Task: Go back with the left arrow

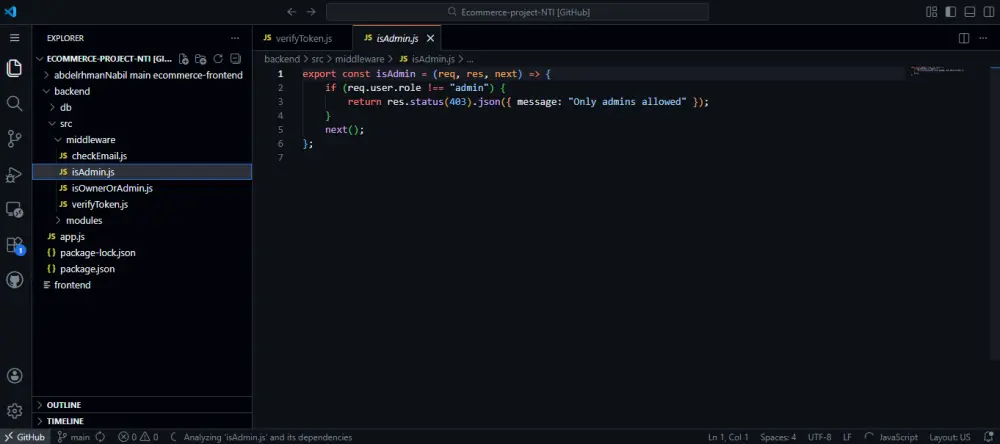Action: (291, 11)
